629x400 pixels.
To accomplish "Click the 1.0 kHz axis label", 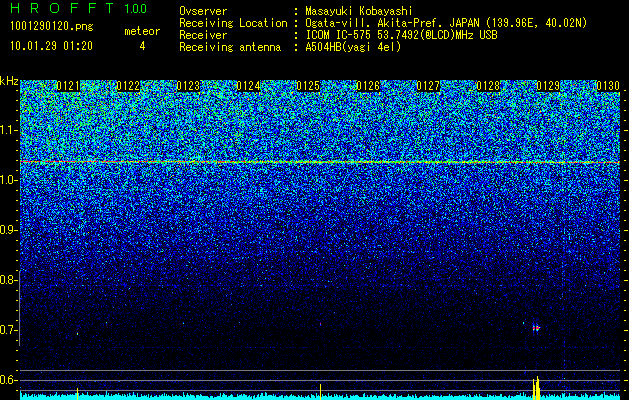I will click(x=9, y=180).
